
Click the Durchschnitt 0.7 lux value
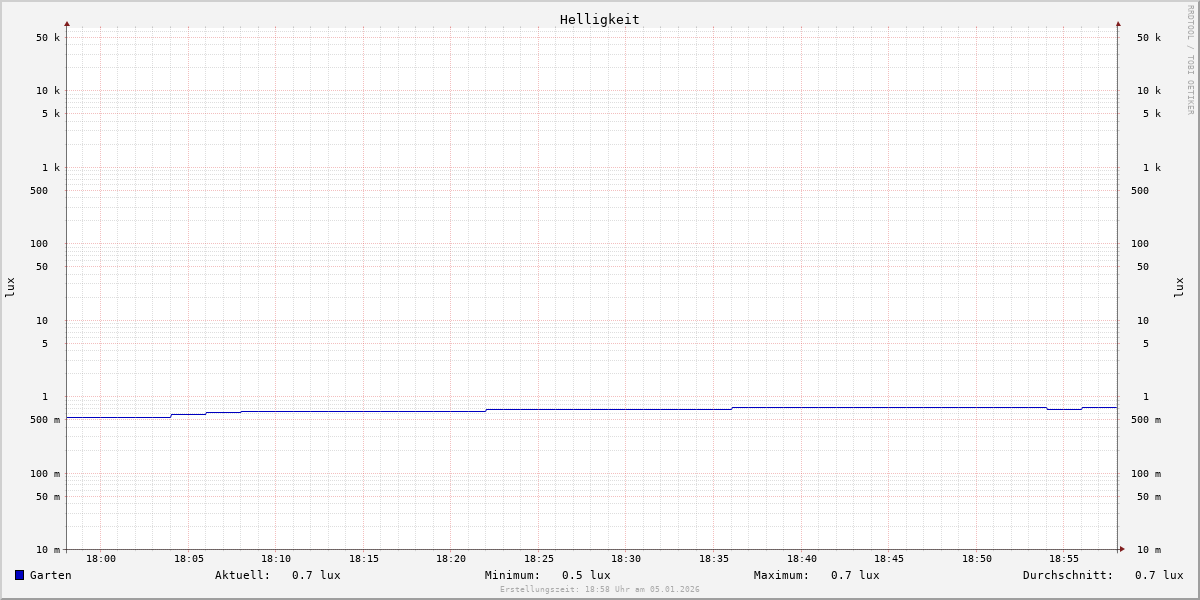(1158, 575)
